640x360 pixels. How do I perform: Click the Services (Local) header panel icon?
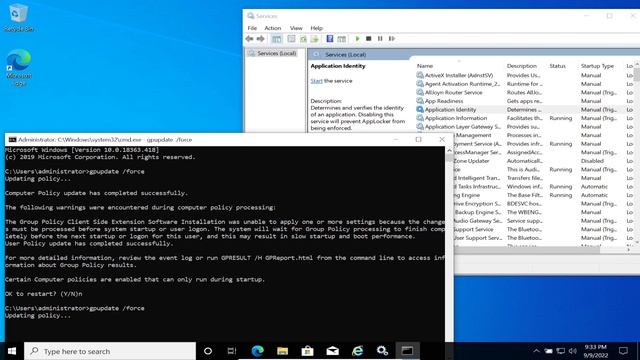click(x=316, y=54)
